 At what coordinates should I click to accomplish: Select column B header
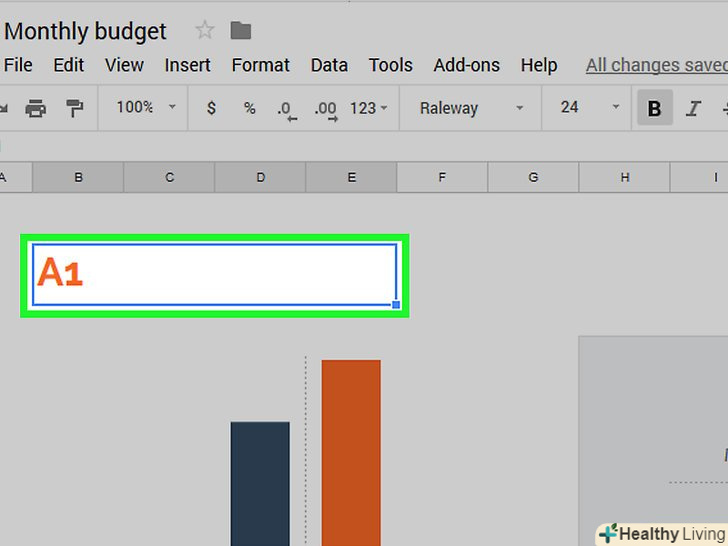click(78, 177)
